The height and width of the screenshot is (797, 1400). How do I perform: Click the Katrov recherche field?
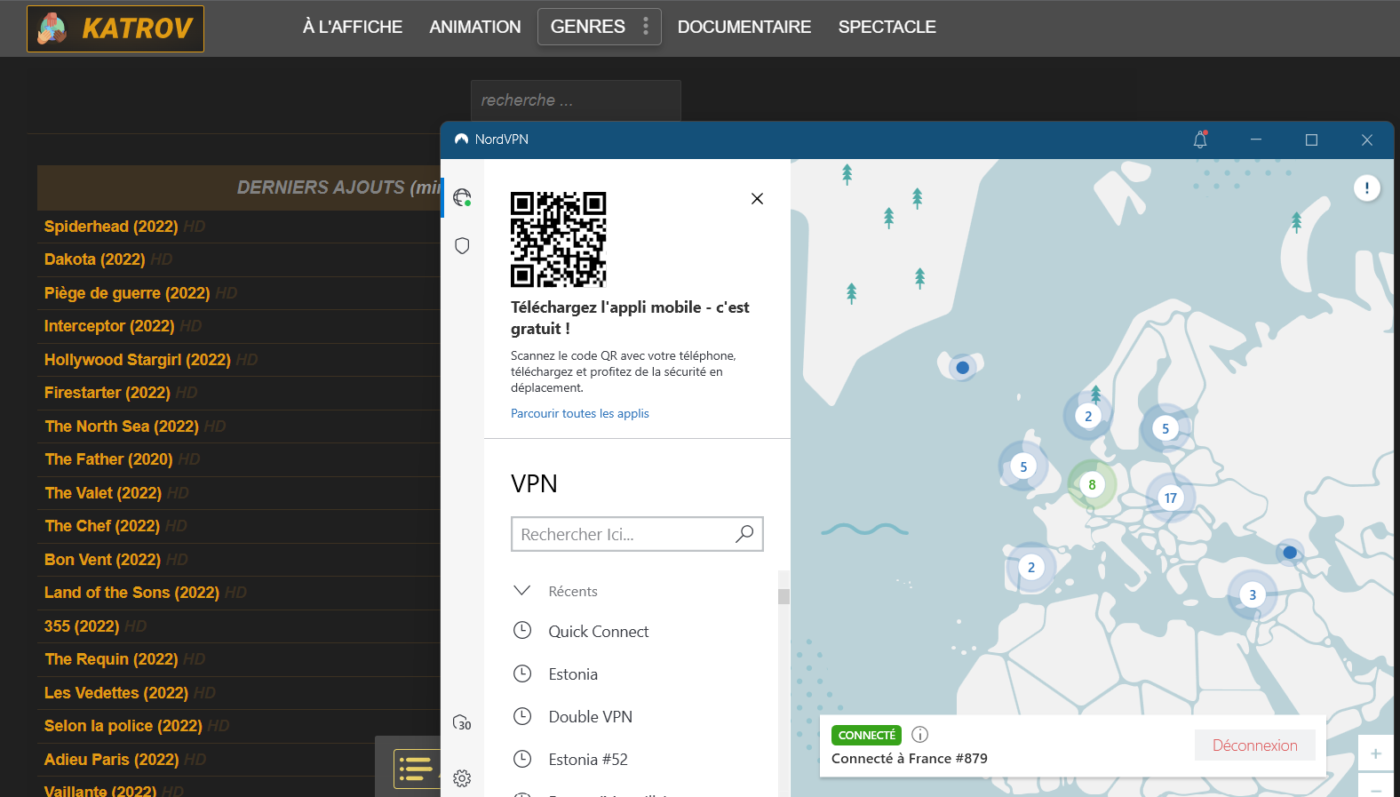point(576,100)
